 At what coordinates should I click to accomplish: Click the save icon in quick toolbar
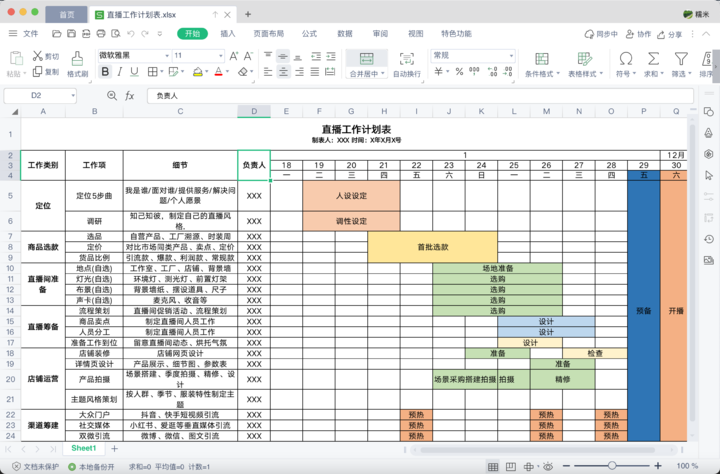pos(71,34)
